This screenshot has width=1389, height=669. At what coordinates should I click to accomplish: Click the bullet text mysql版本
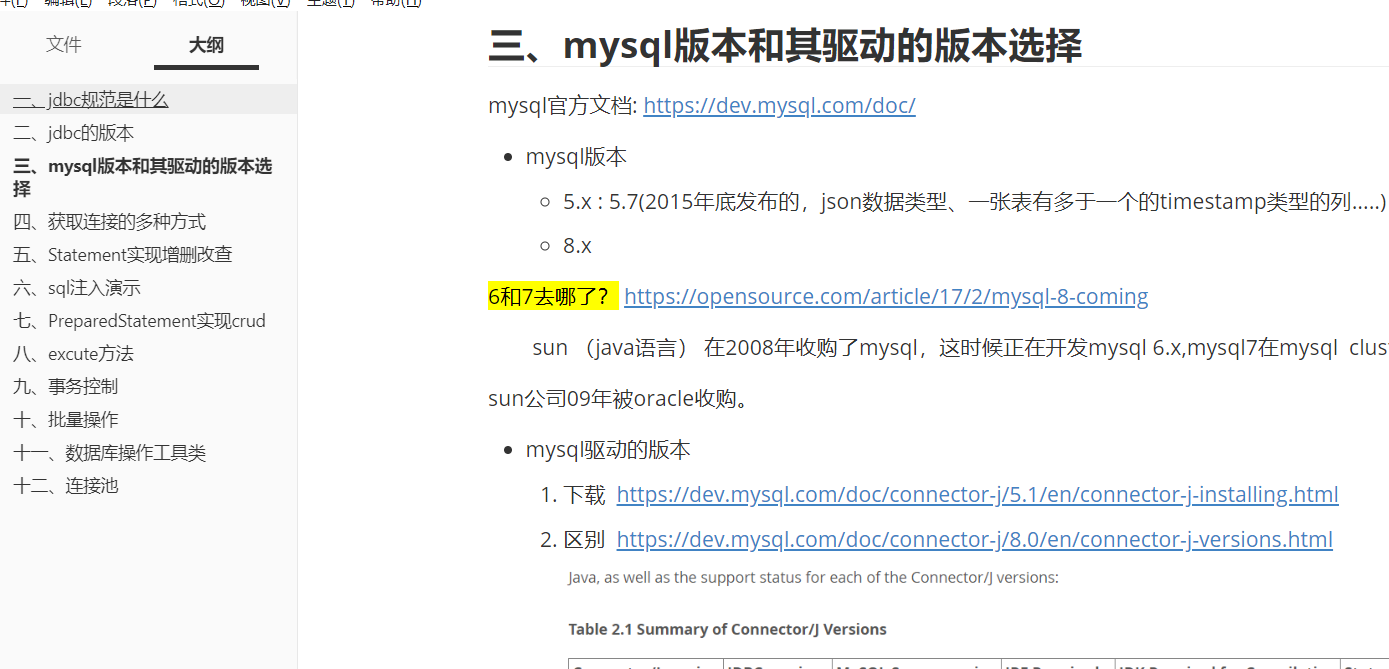577,157
